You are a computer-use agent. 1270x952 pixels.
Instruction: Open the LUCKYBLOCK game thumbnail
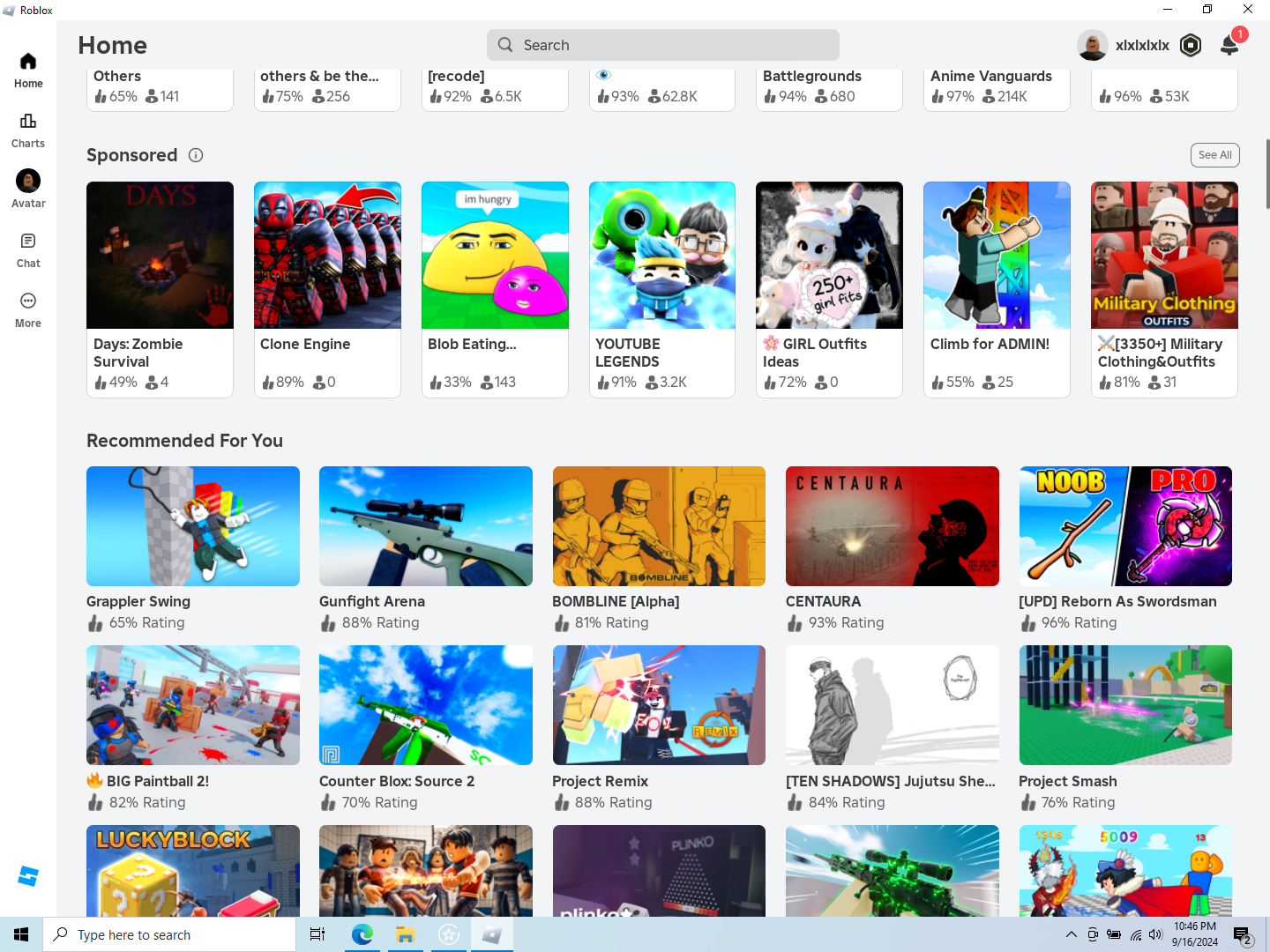click(193, 871)
